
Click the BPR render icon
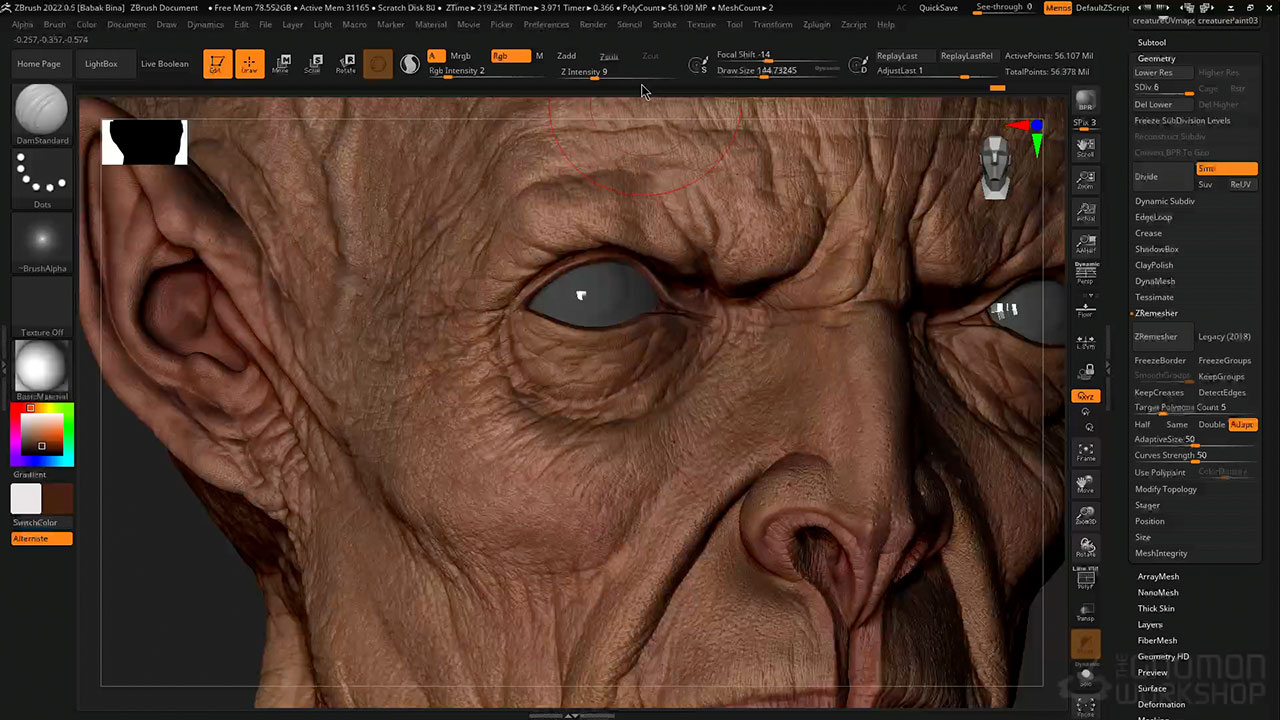pyautogui.click(x=1085, y=102)
